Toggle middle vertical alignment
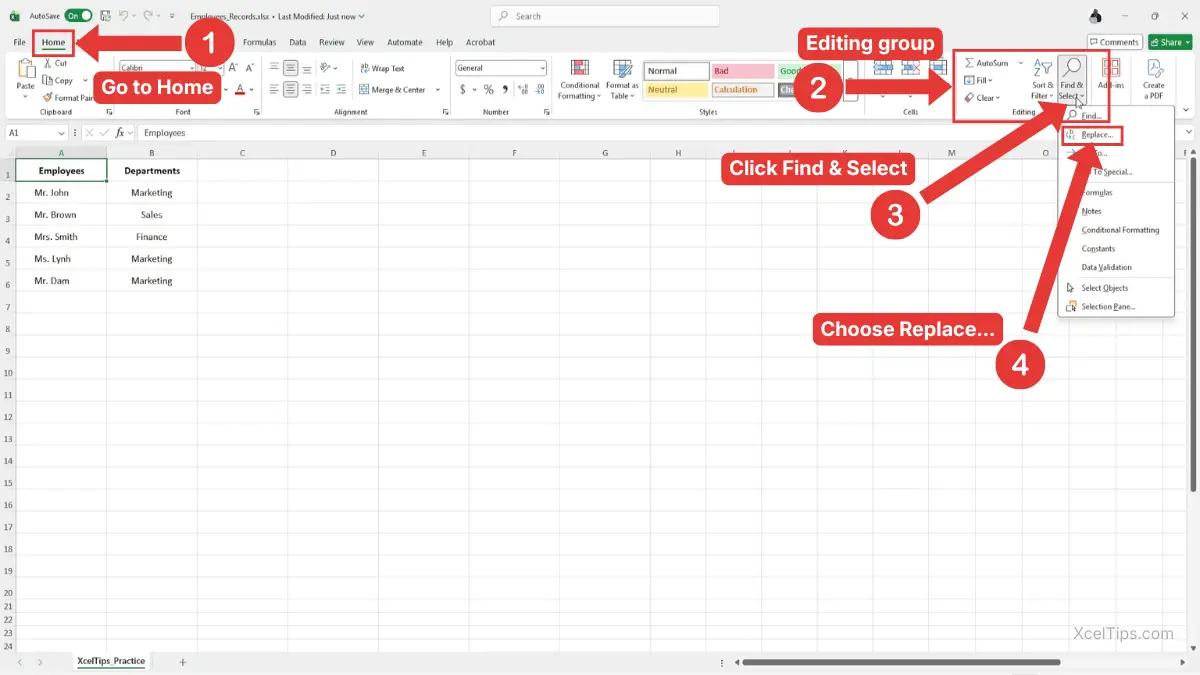Screen dimensions: 1200x675 click(291, 68)
